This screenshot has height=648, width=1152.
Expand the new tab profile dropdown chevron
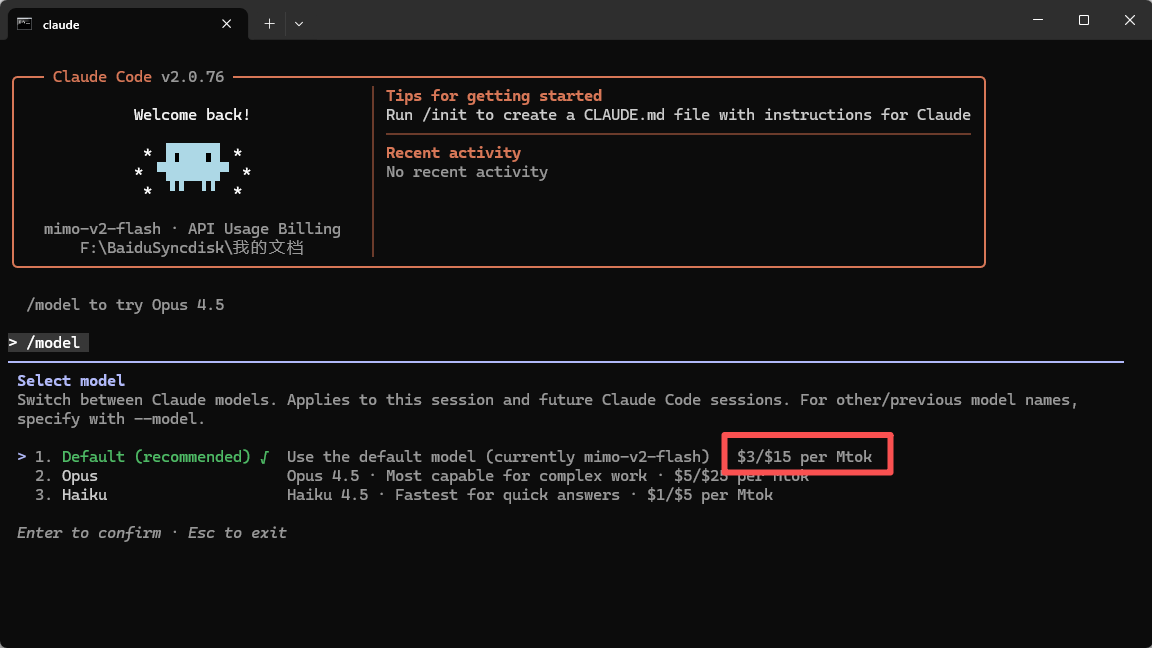(299, 23)
